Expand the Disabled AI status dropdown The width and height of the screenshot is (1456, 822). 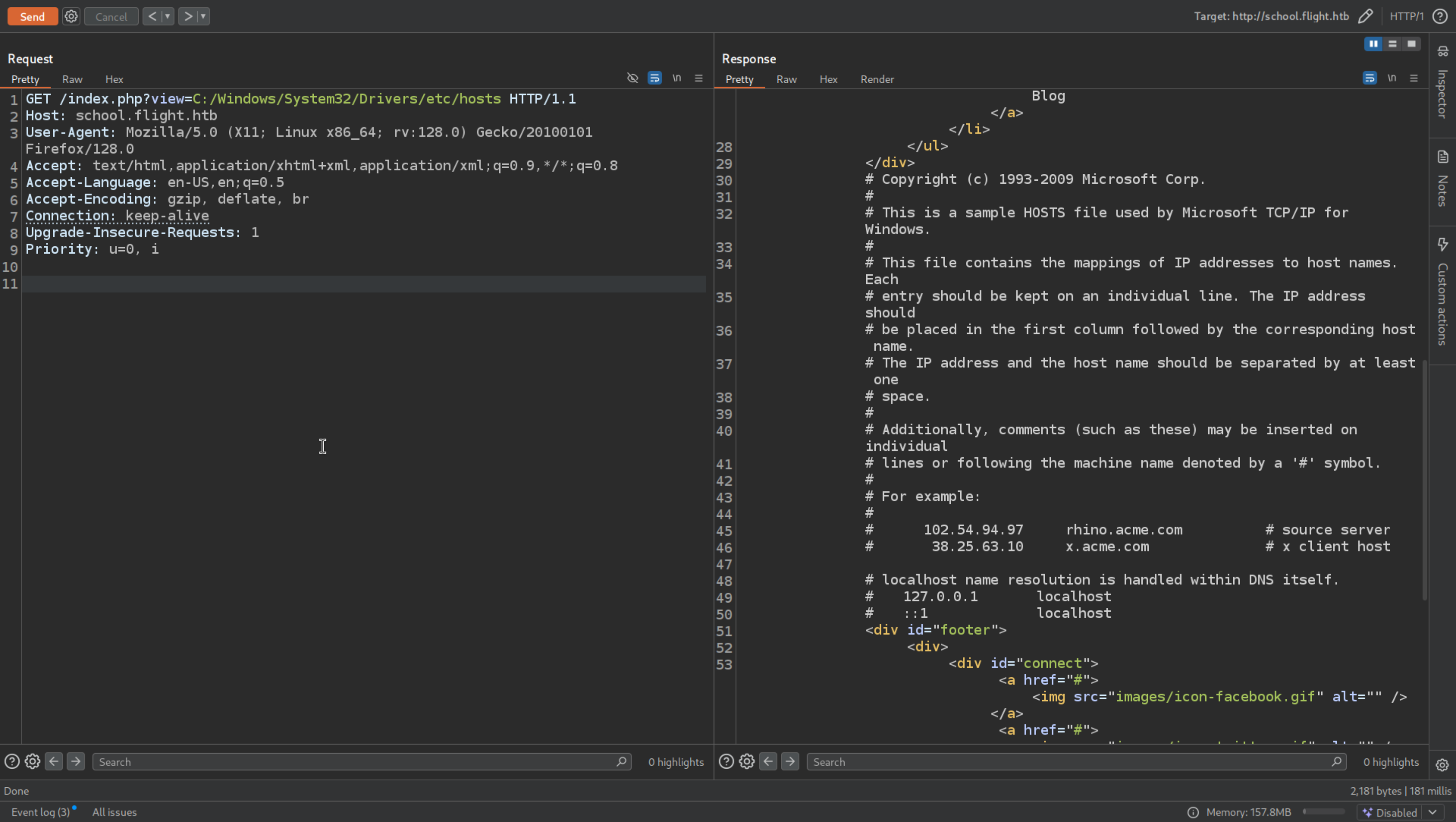pos(1432,812)
